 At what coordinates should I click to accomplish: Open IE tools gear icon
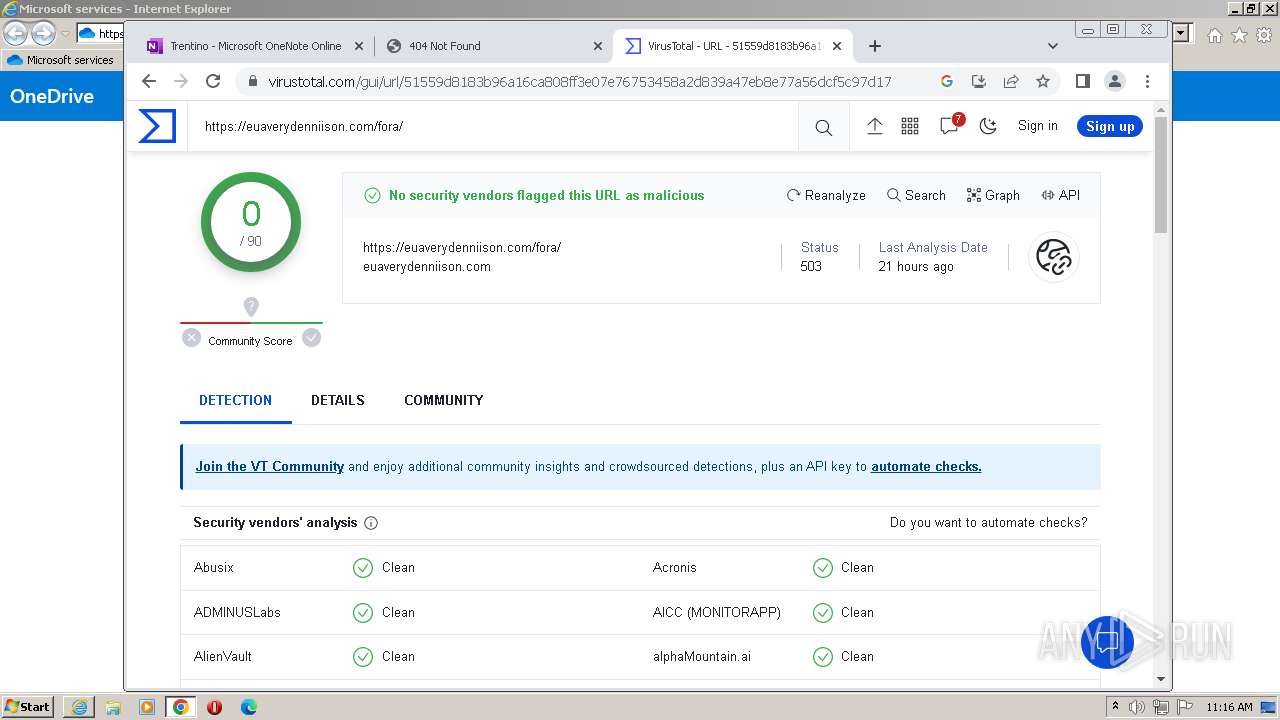[1264, 34]
